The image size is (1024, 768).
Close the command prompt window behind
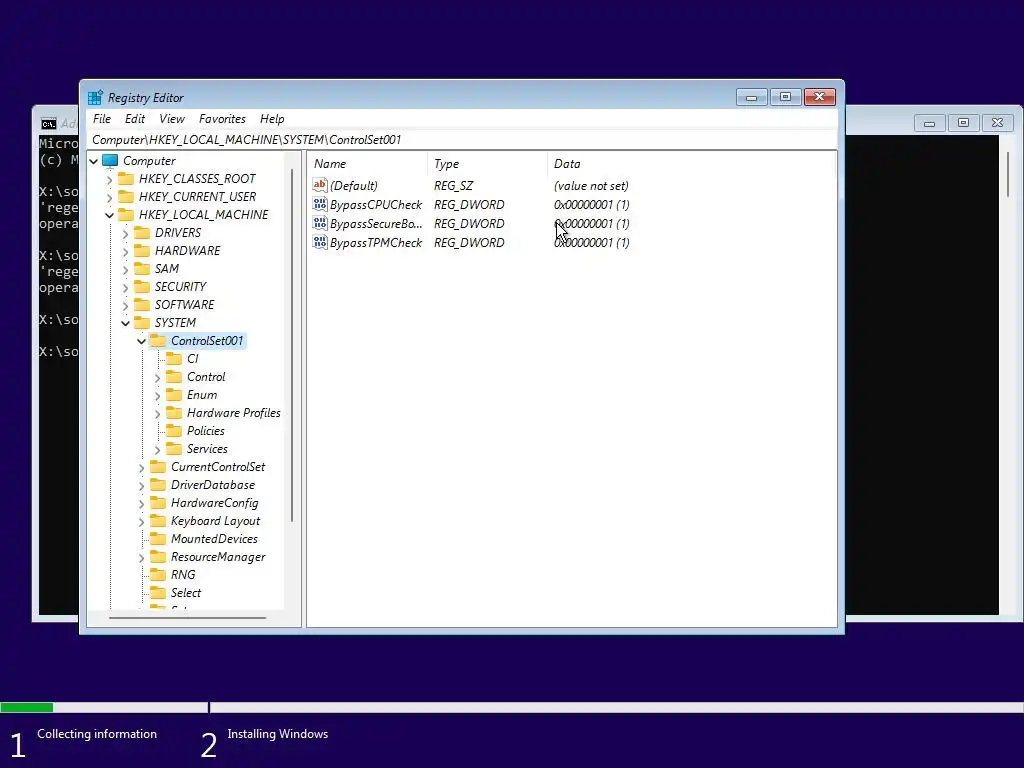(997, 123)
